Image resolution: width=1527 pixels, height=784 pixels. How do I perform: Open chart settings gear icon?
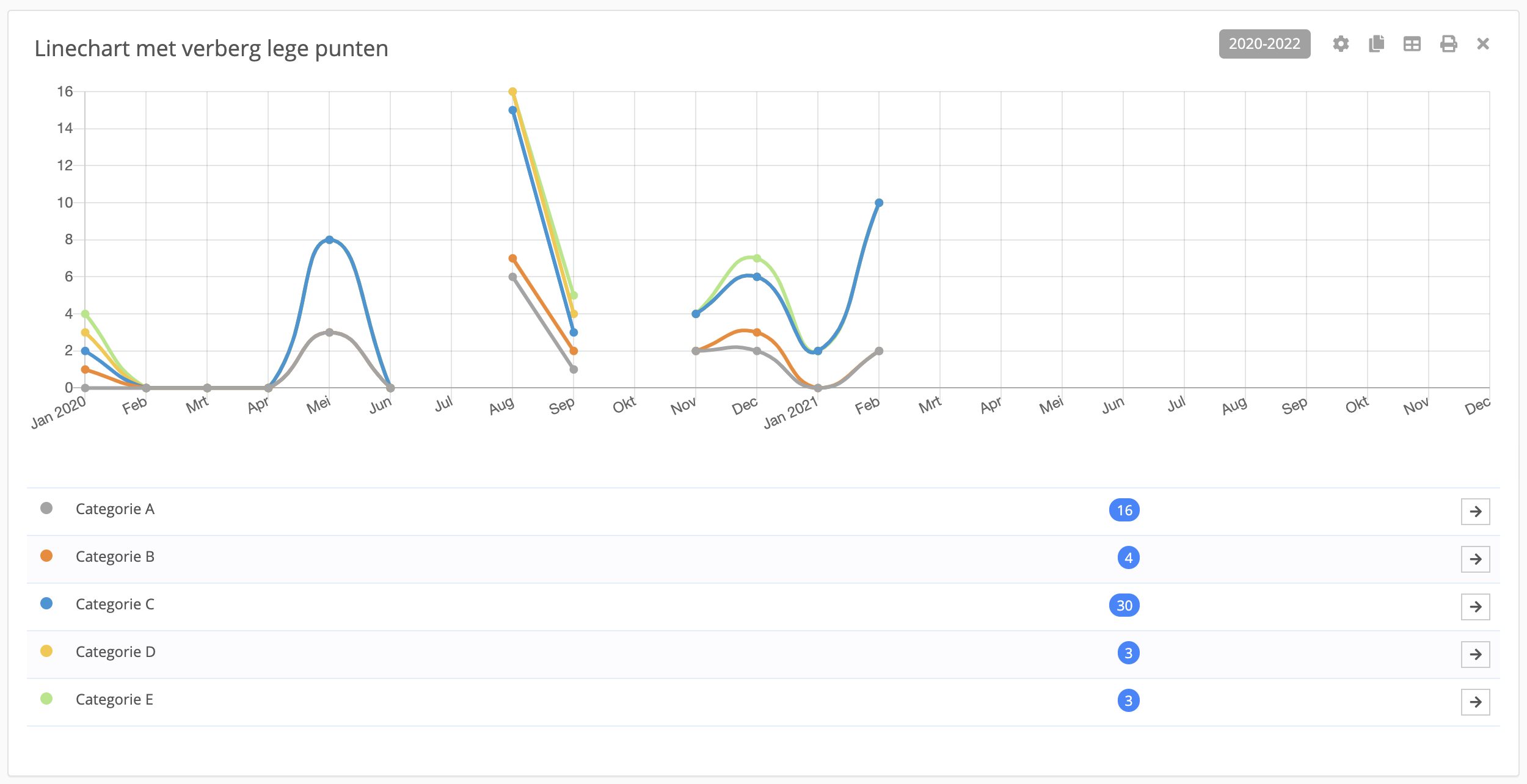click(1341, 44)
